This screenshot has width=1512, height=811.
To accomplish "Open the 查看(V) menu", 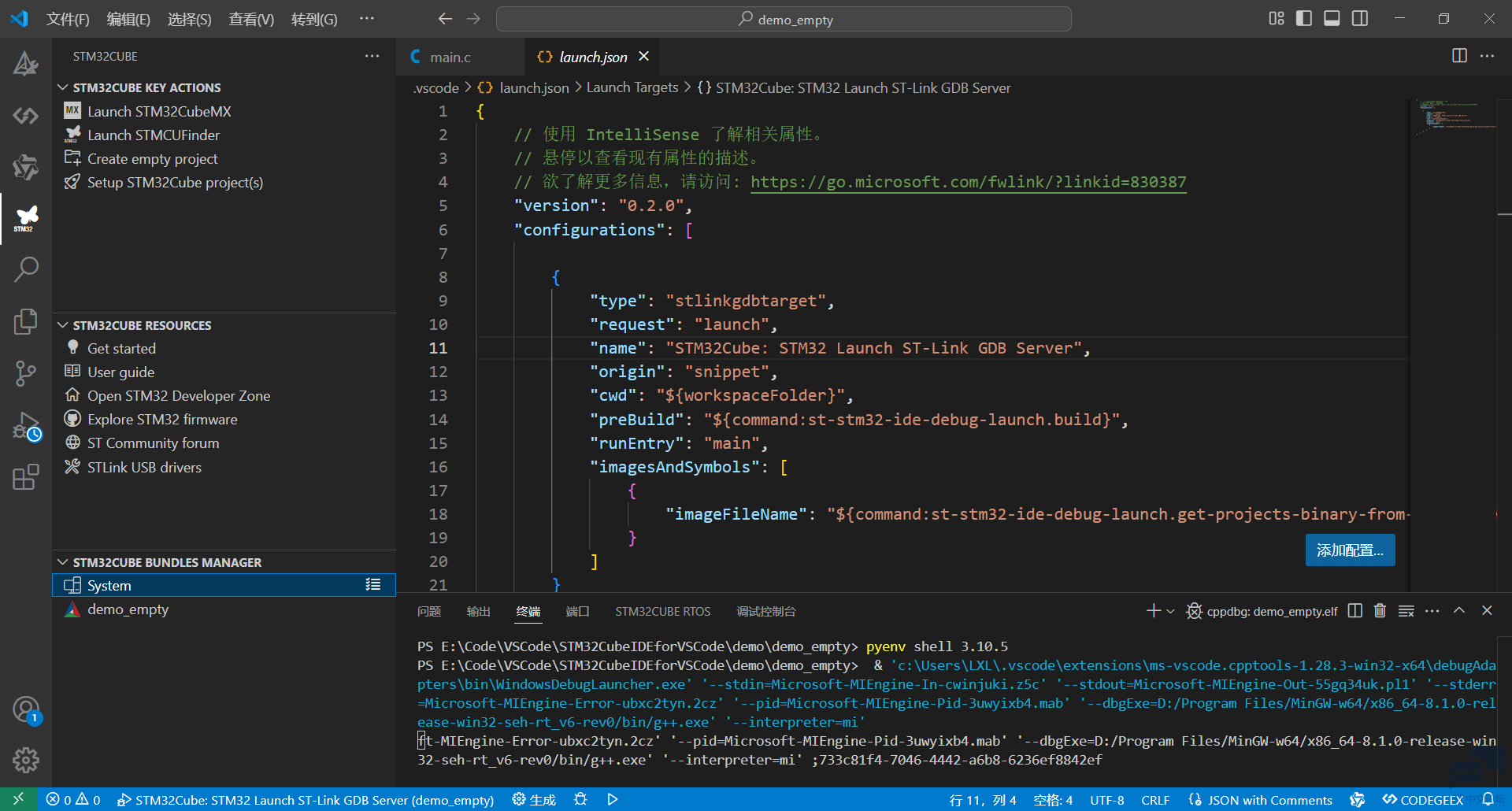I will point(251,19).
